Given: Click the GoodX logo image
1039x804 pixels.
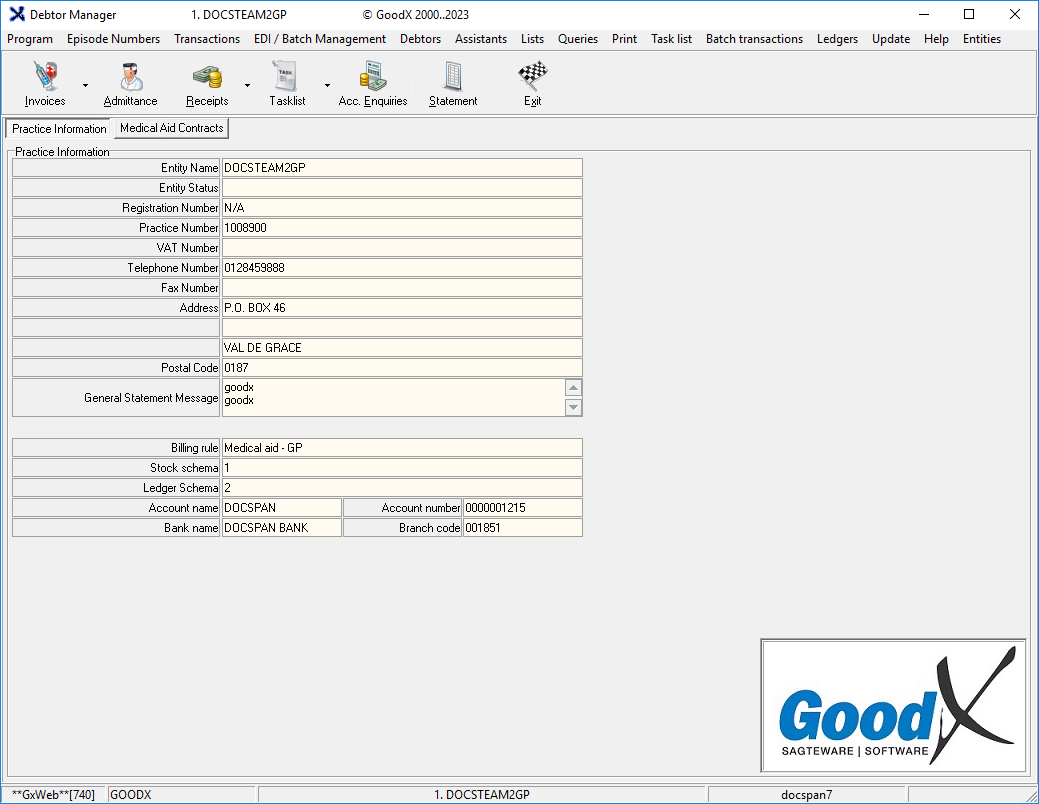Looking at the screenshot, I should click(x=893, y=706).
